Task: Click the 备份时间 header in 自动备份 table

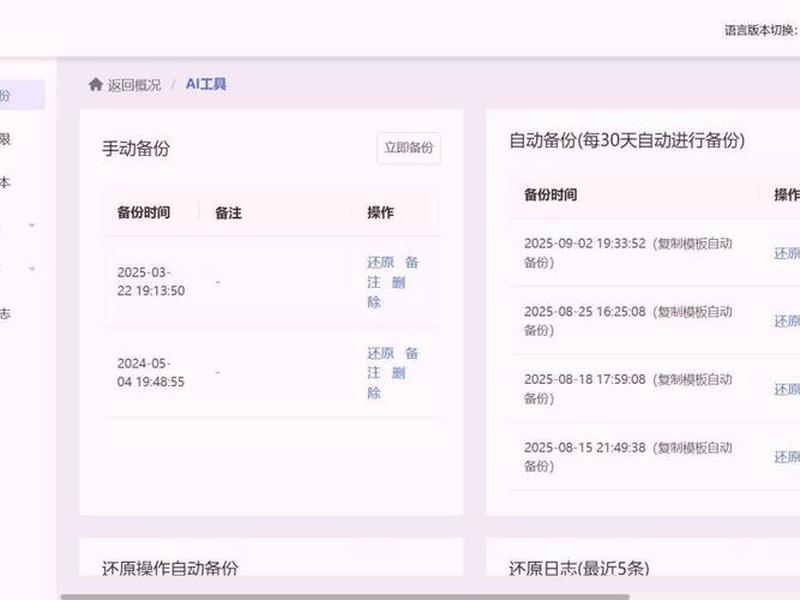Action: 551,194
